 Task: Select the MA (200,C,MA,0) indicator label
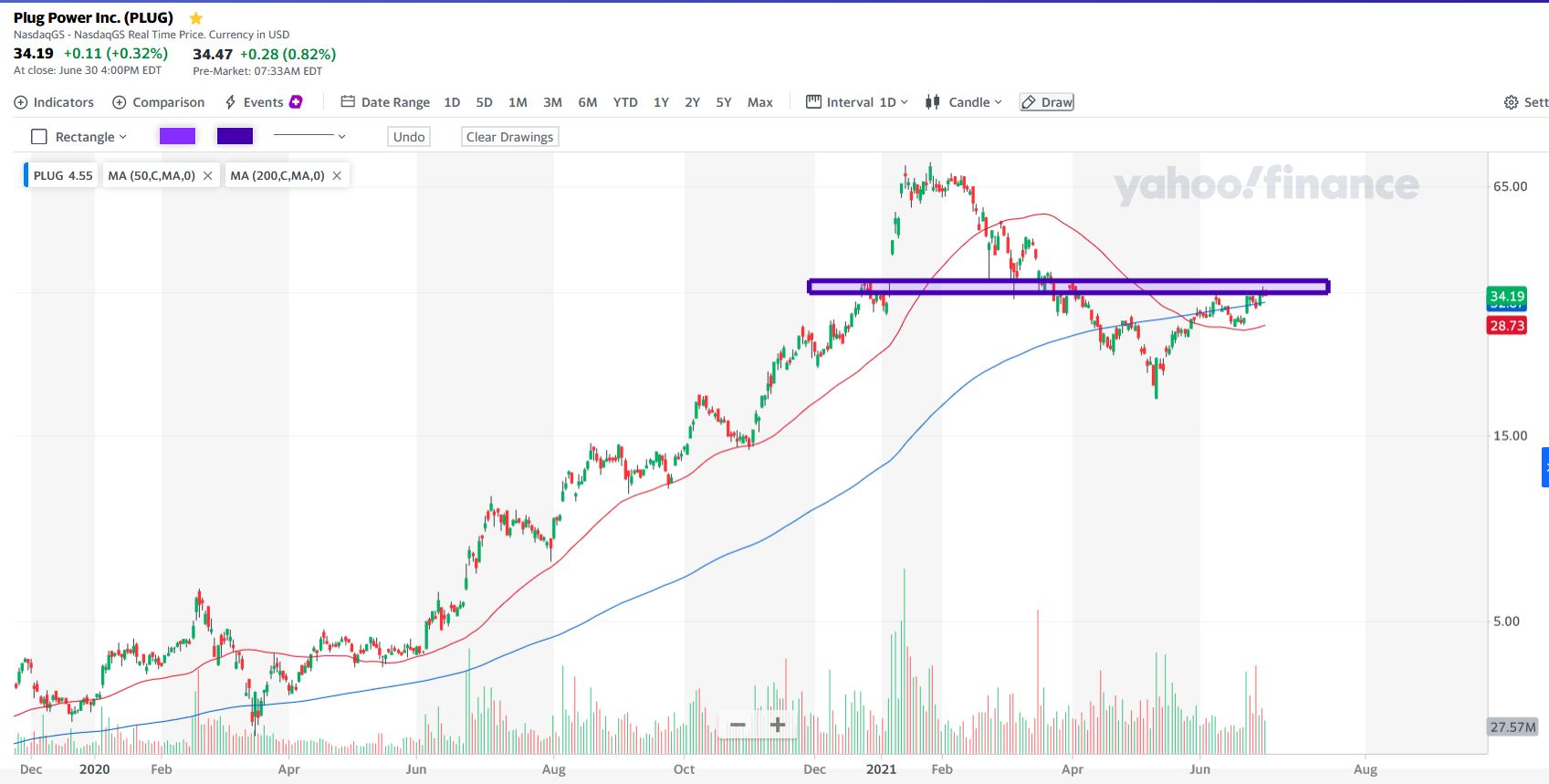pyautogui.click(x=277, y=175)
